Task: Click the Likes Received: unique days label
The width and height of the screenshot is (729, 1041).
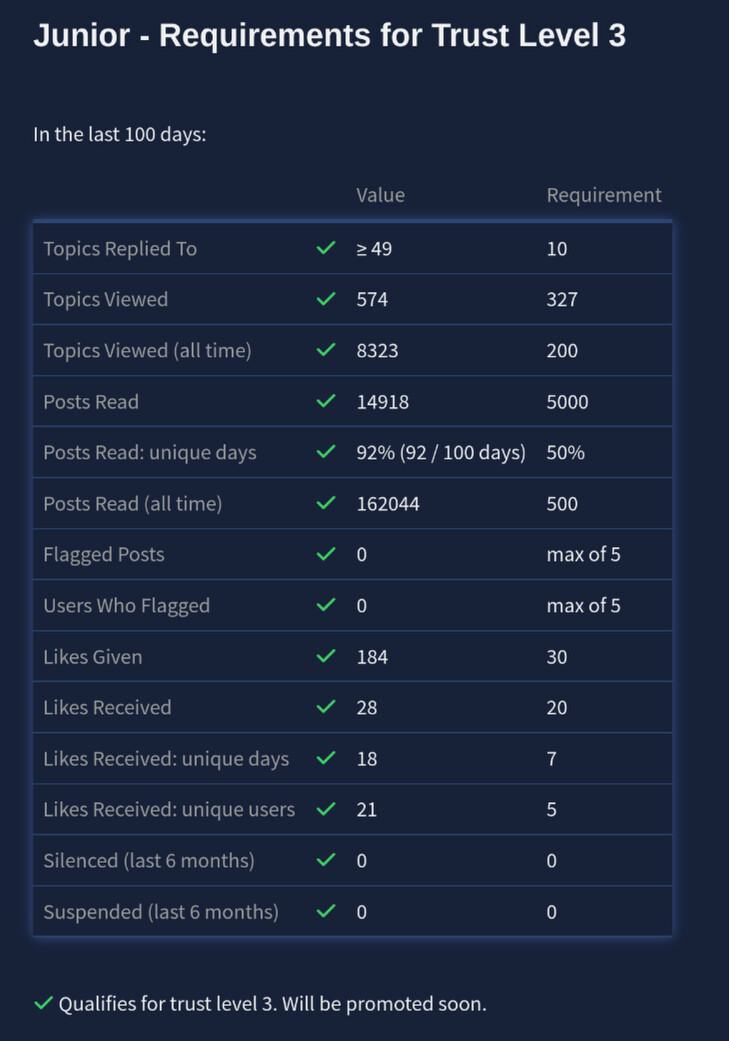Action: (166, 758)
